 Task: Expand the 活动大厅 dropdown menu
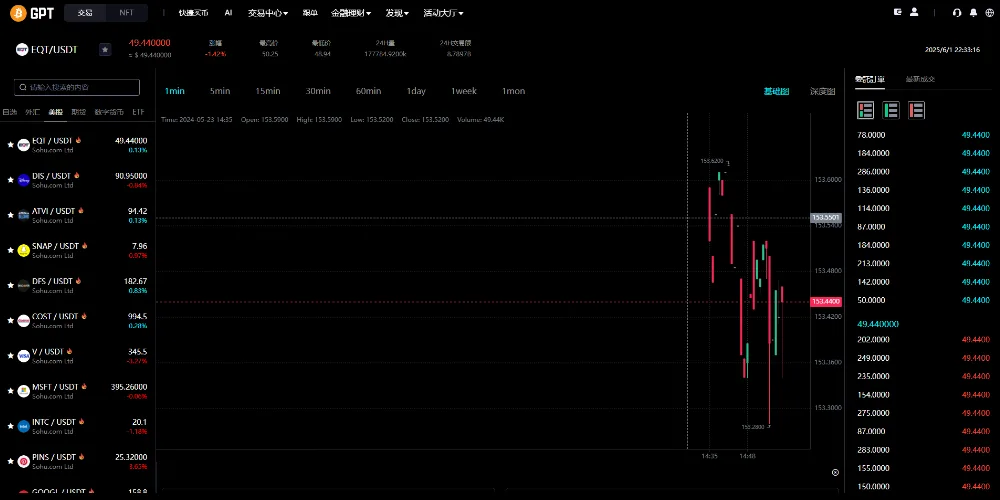445,13
